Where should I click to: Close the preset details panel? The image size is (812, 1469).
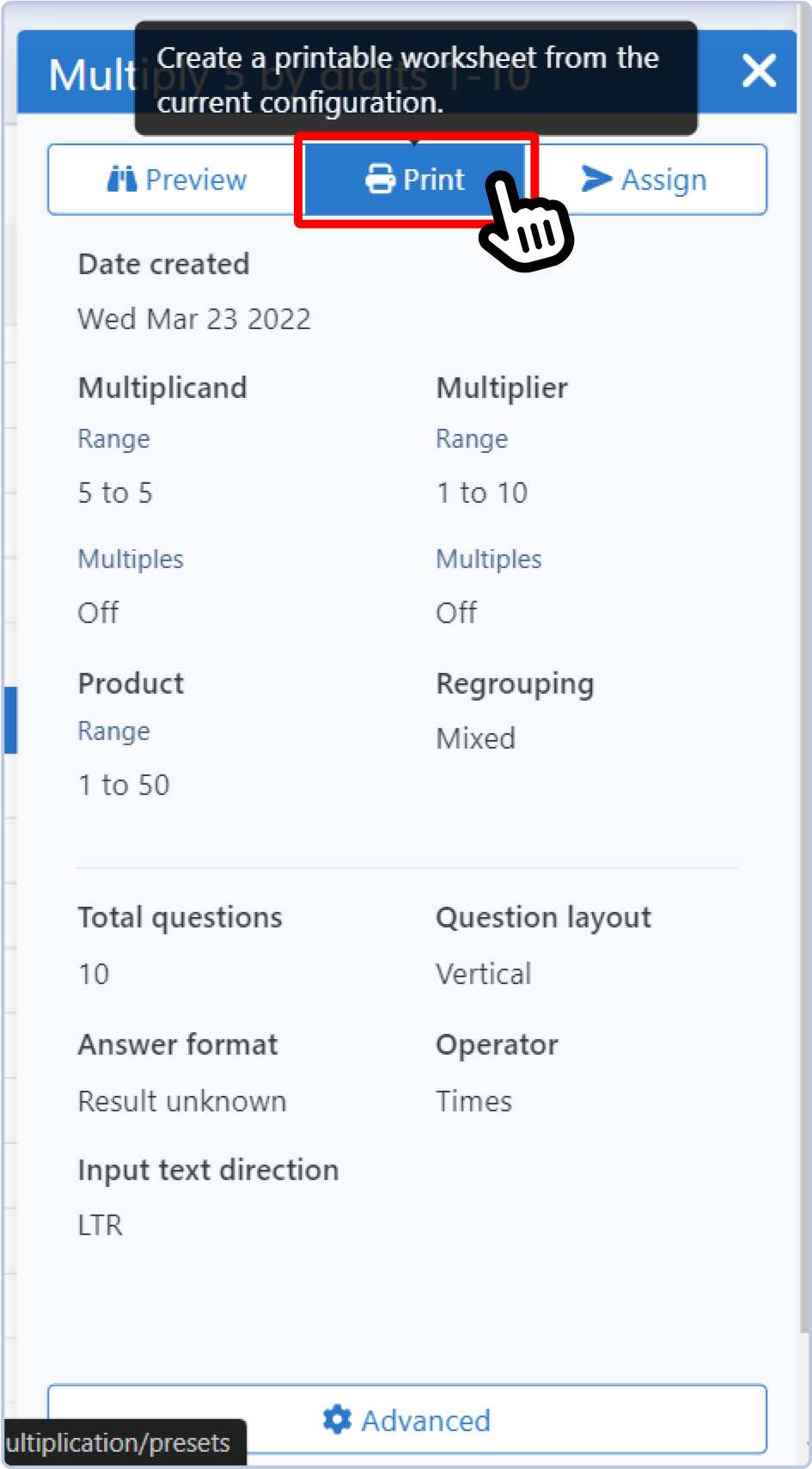(759, 70)
